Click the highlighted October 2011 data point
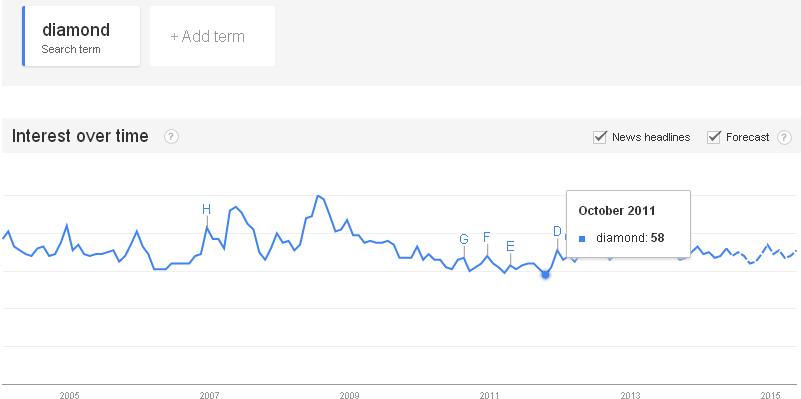The image size is (801, 399). (545, 275)
